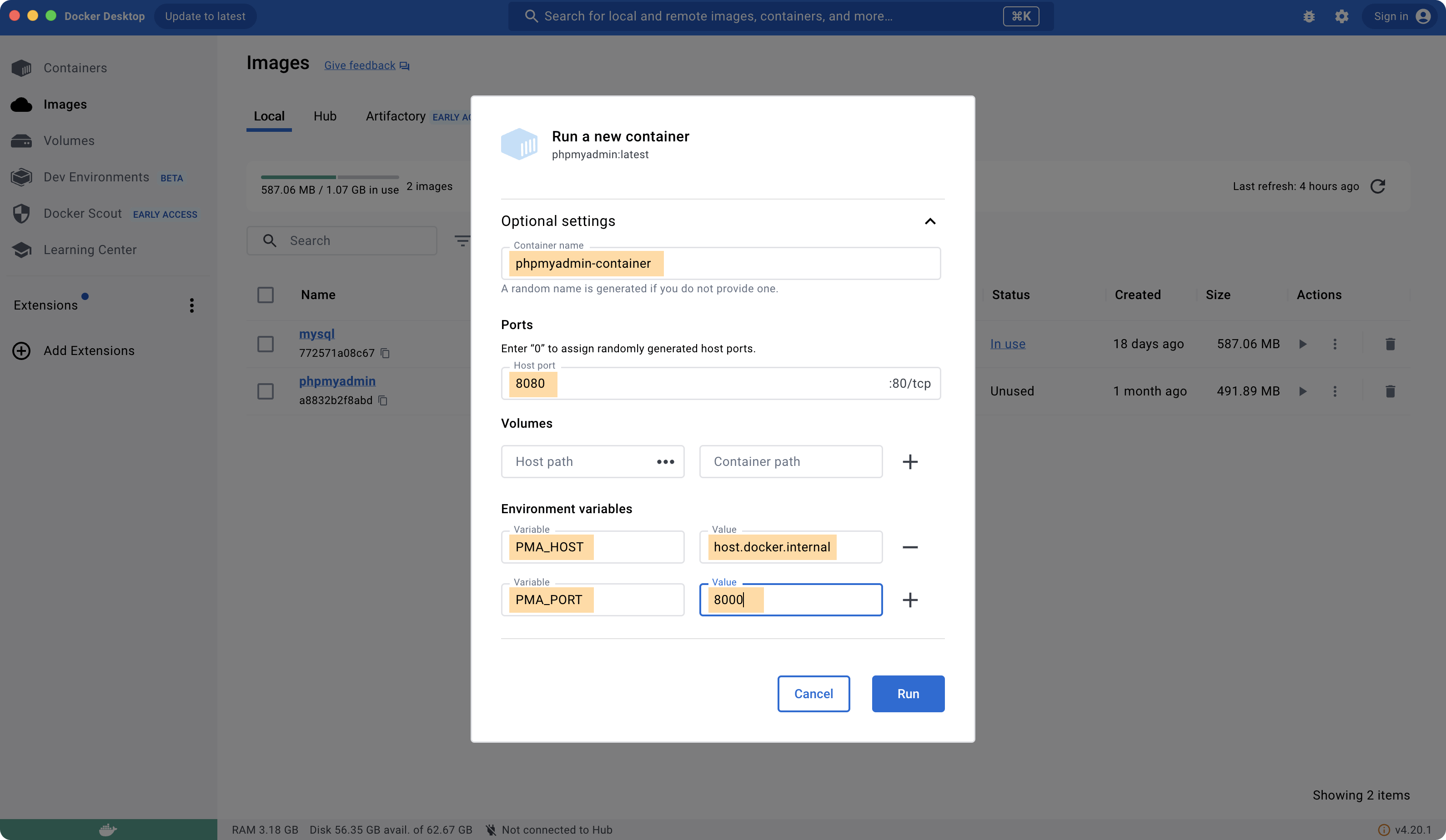The height and width of the screenshot is (840, 1446).
Task: Open the In use status link
Action: click(x=1008, y=344)
